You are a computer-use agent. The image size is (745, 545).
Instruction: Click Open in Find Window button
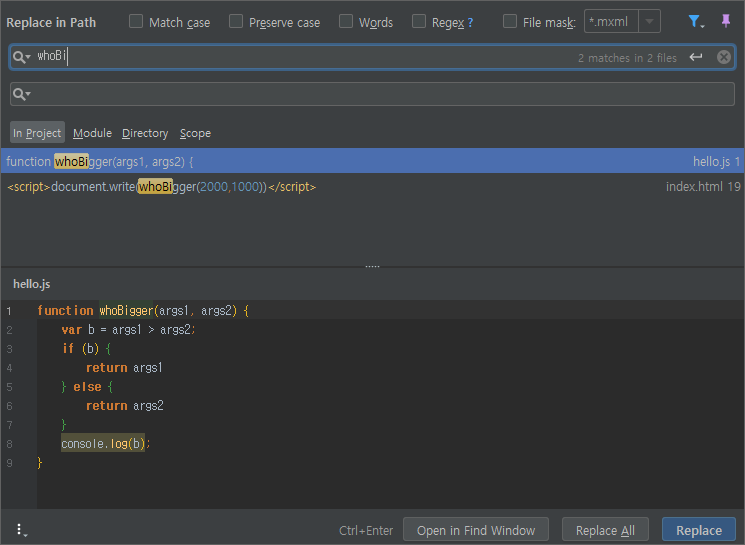[x=476, y=530]
